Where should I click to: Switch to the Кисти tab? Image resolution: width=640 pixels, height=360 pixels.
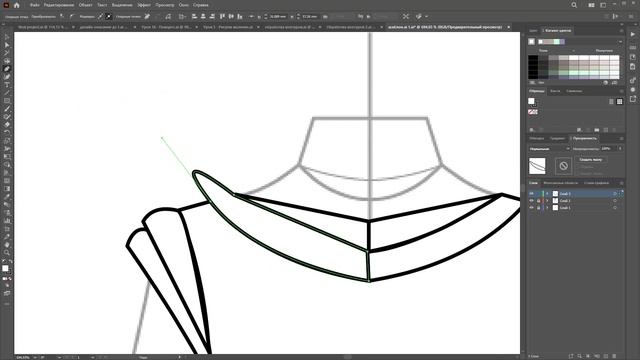(x=555, y=91)
